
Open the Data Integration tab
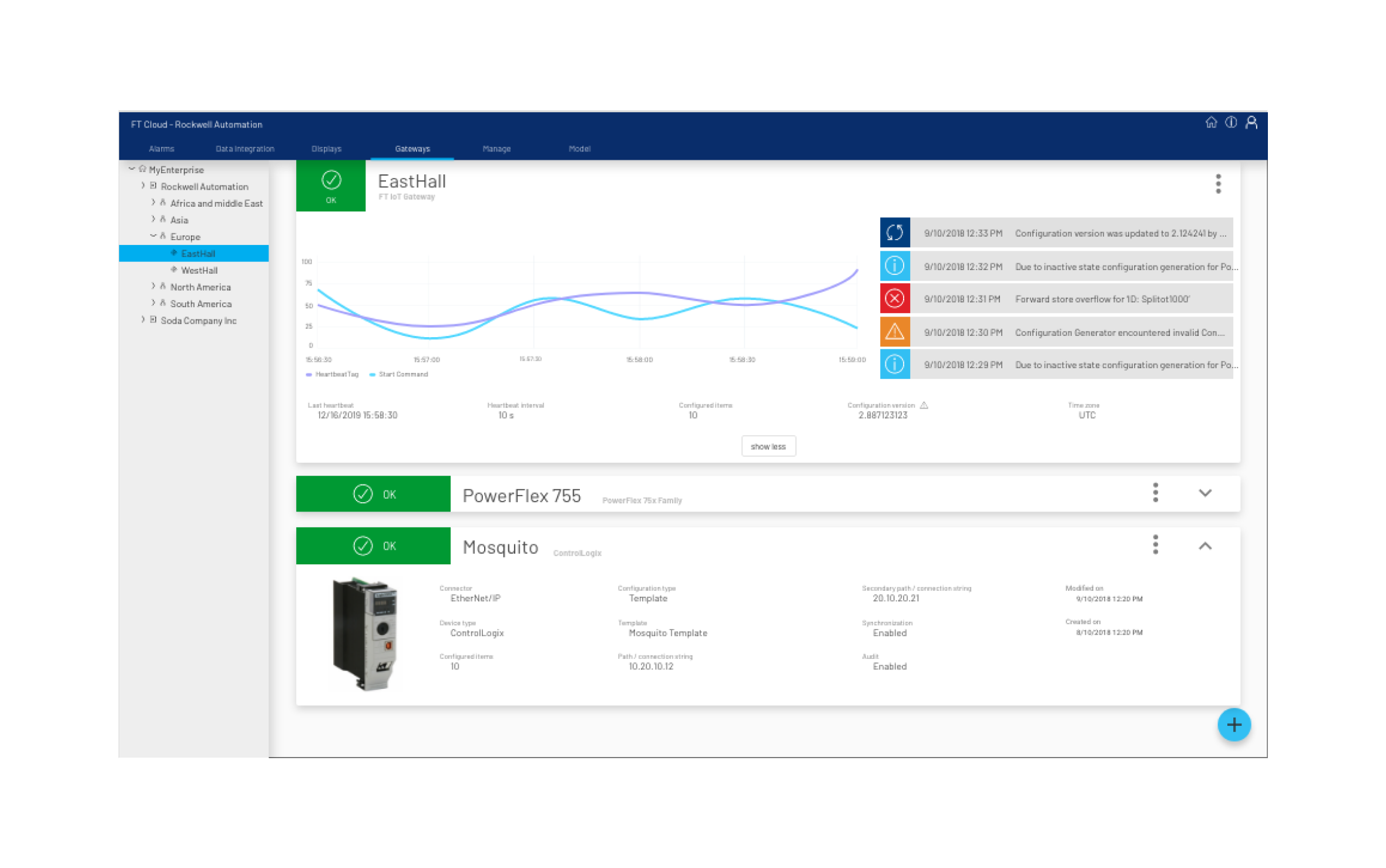244,149
